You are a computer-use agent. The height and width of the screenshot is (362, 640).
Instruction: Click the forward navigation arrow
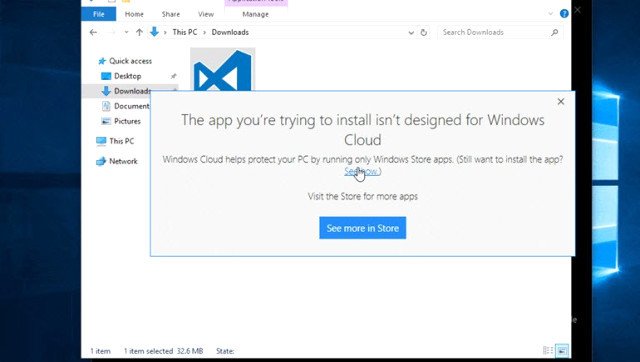click(x=112, y=32)
